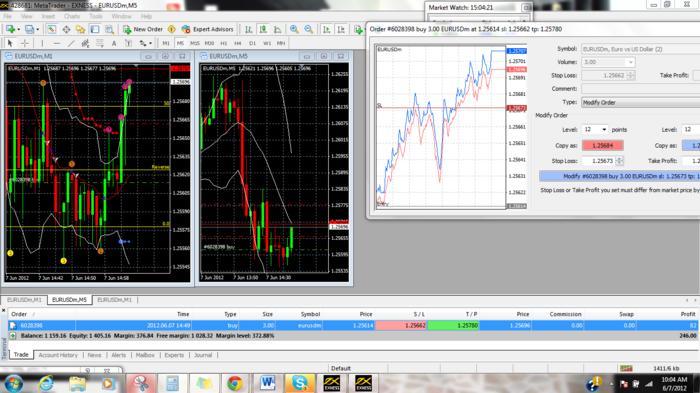Click the red Copy as 1.25684 button
The image size is (700, 393).
(x=603, y=146)
